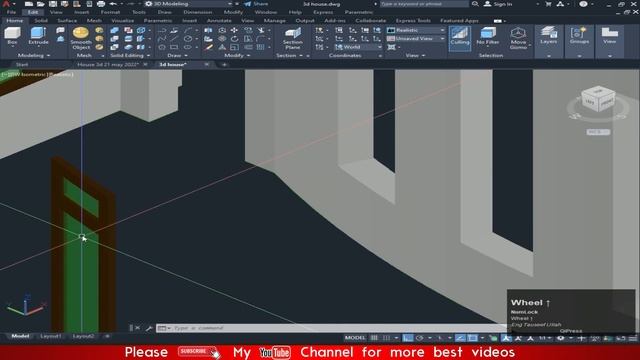Open the File menu

click(x=11, y=12)
